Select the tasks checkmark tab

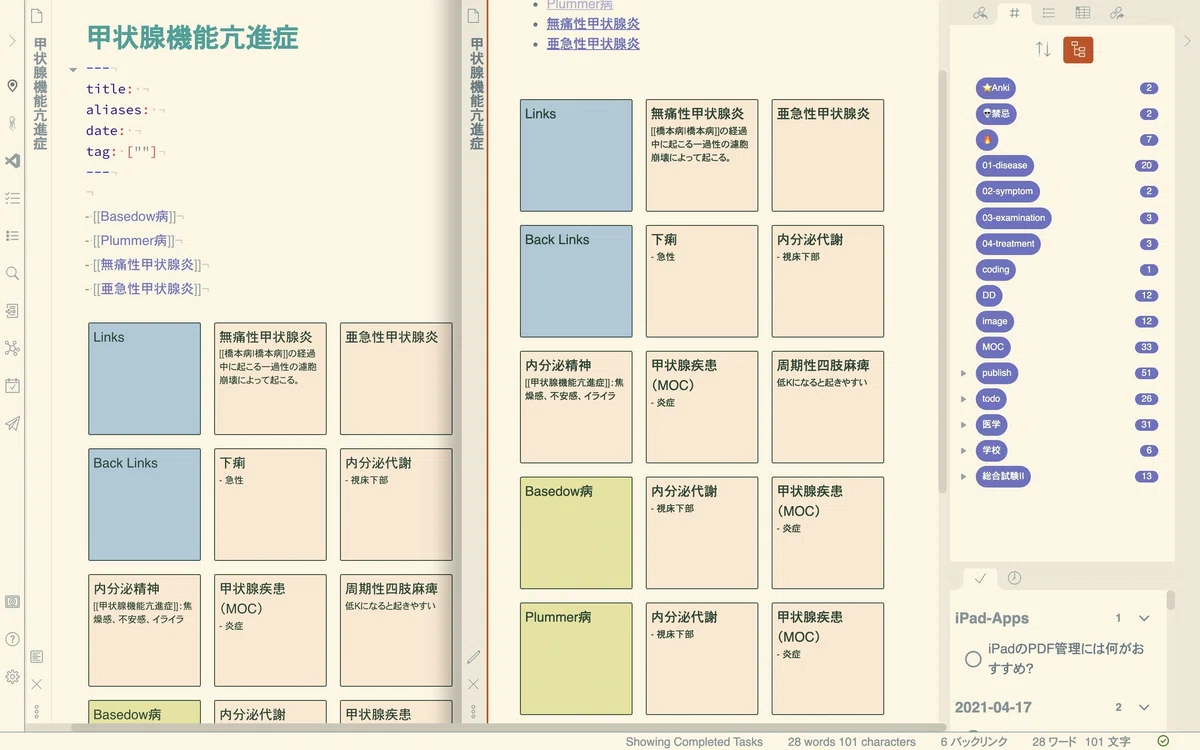tap(981, 578)
